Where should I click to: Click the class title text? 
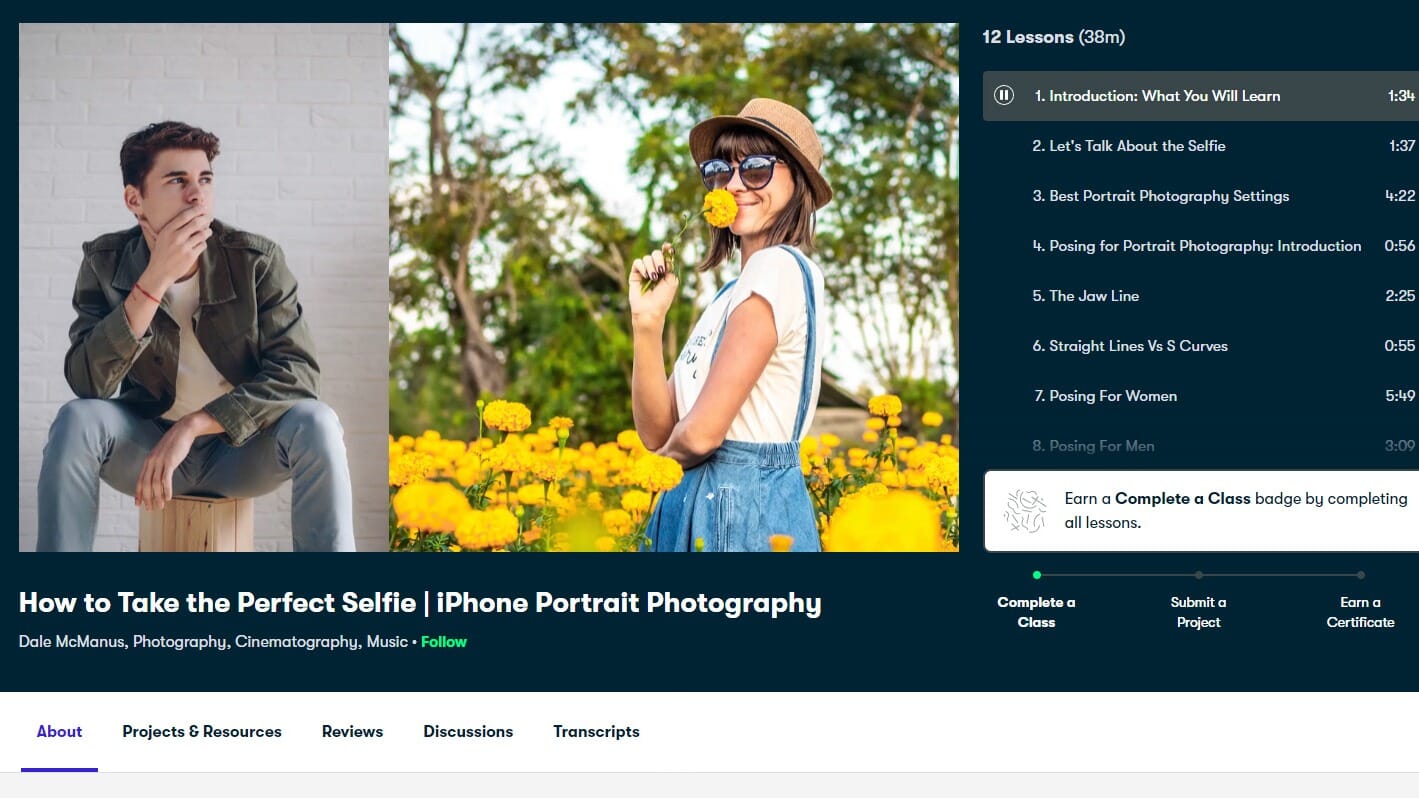420,603
